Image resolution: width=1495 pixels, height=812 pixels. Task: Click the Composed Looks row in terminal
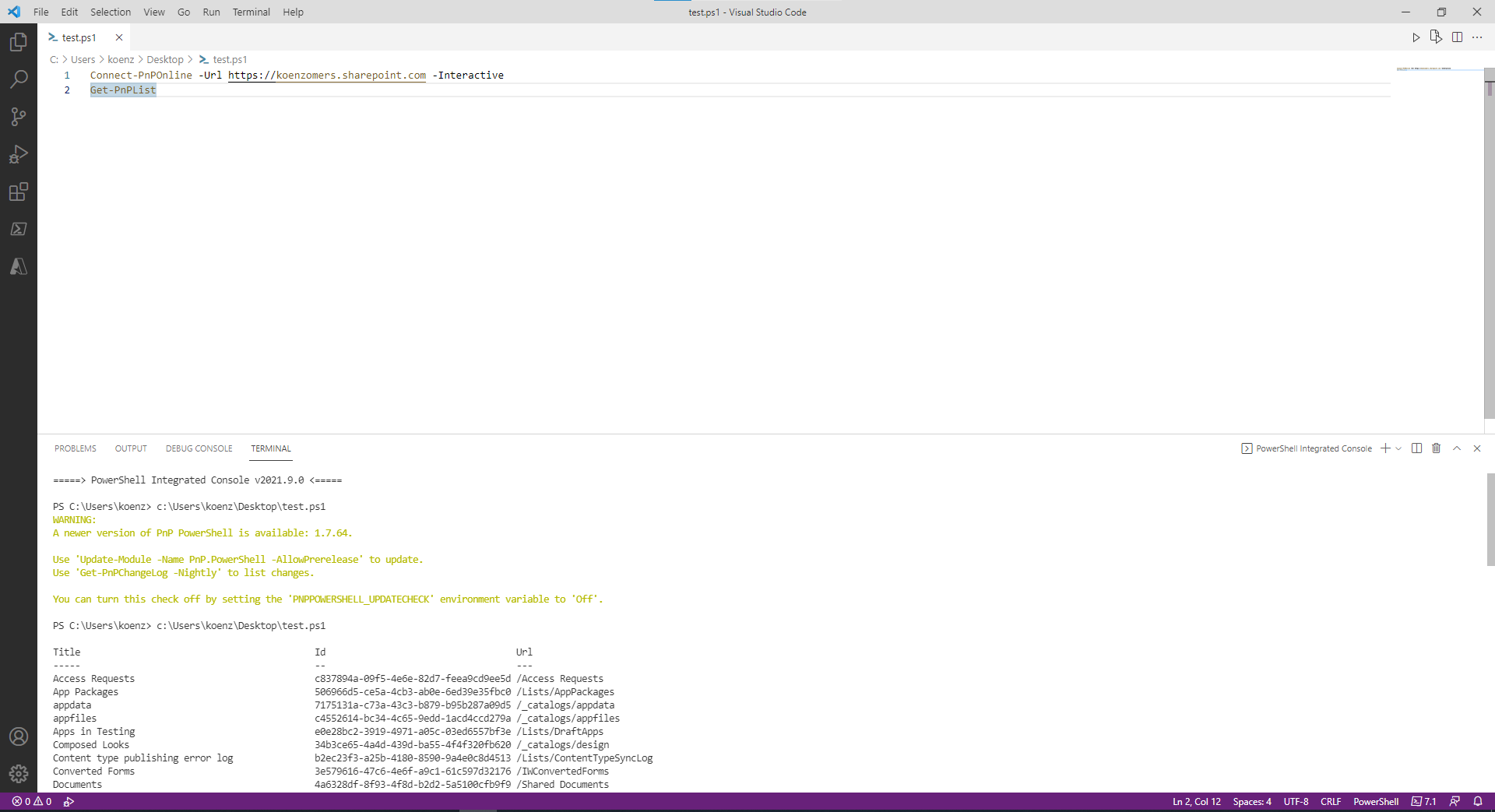(331, 745)
